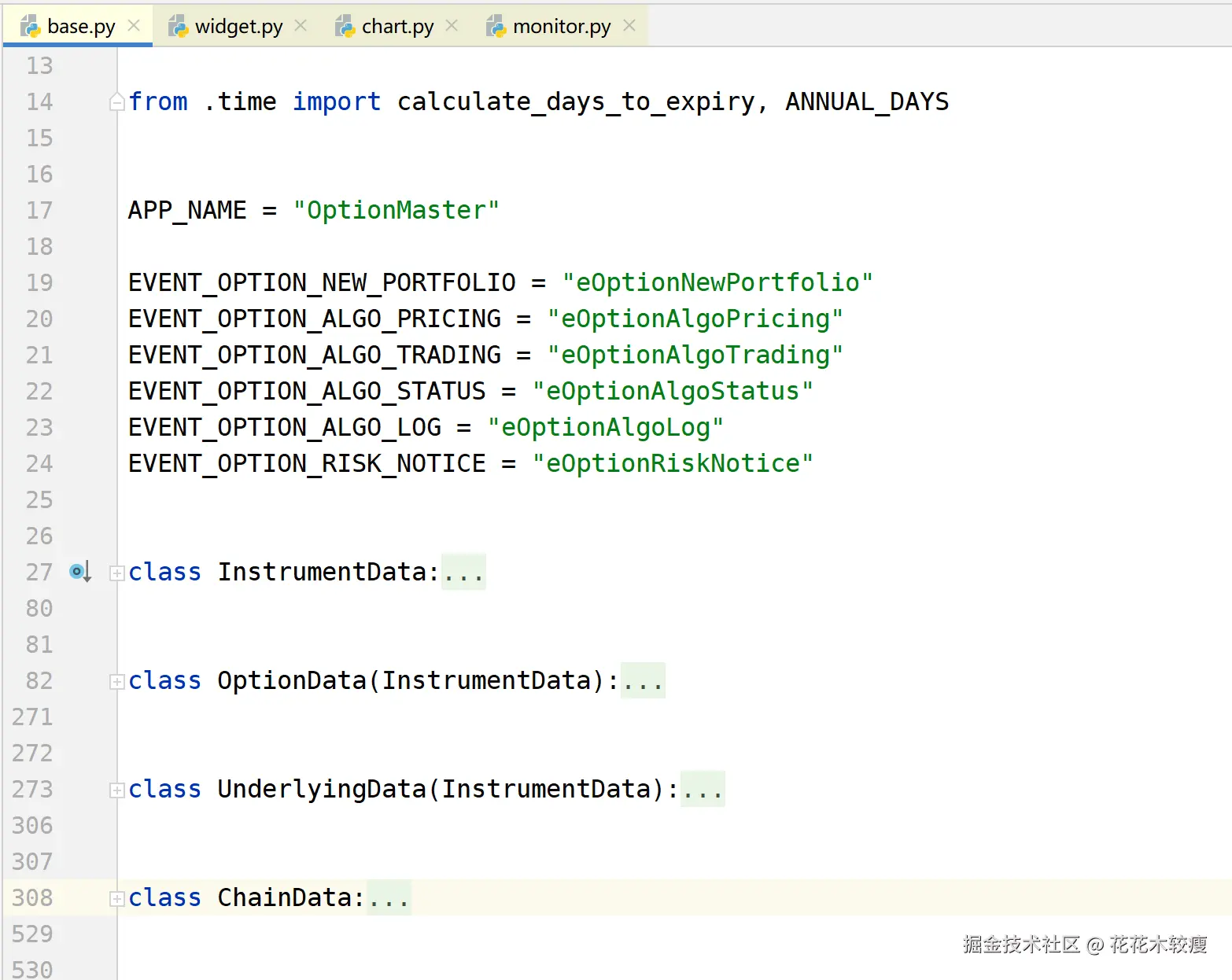
Task: Click the base.py Python file icon
Action: [30, 27]
